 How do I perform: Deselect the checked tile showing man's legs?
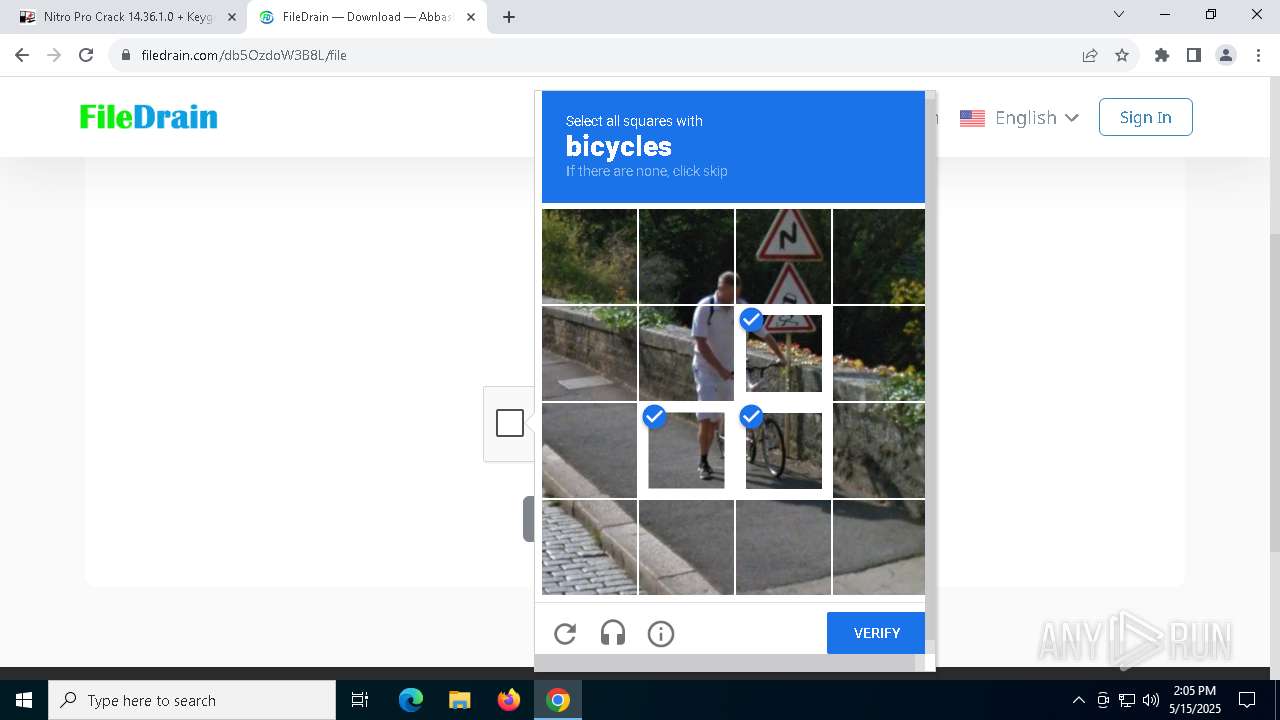tap(686, 450)
